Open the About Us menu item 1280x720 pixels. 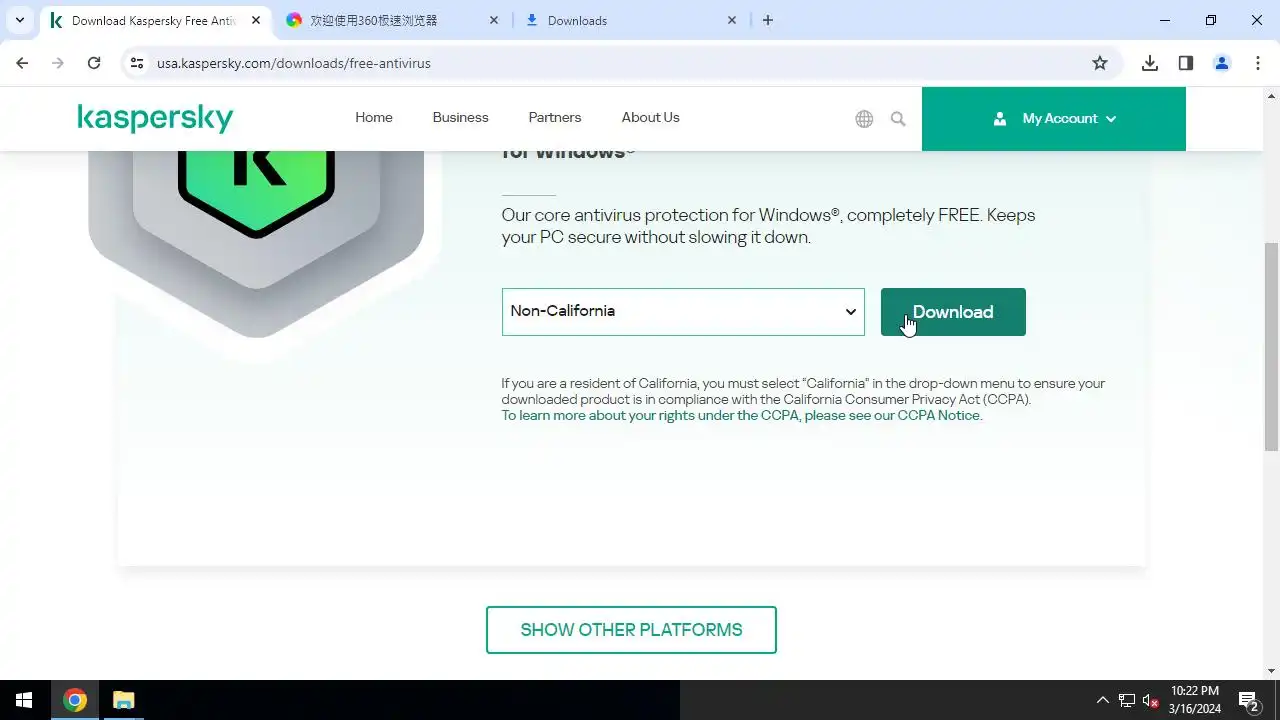pyautogui.click(x=650, y=117)
